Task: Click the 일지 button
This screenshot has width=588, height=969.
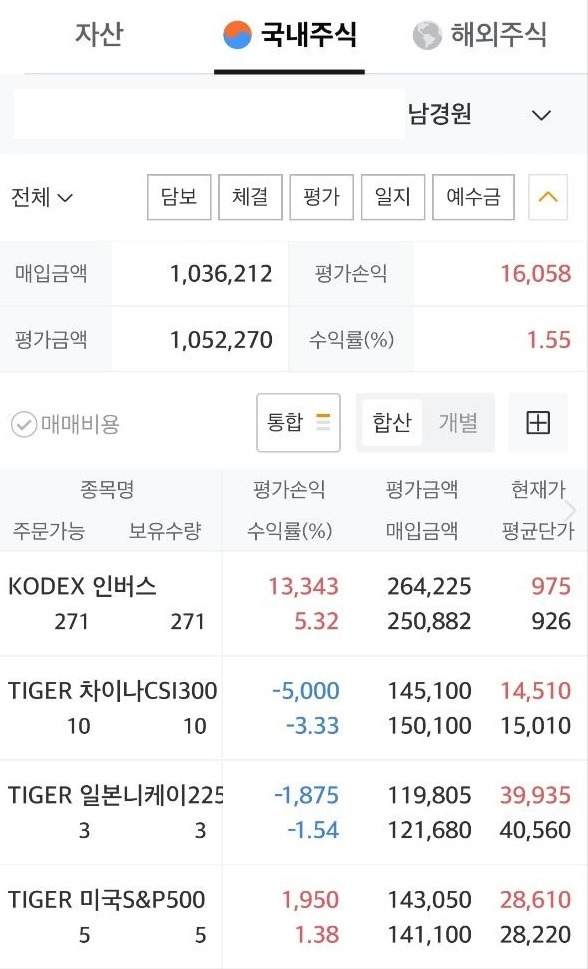Action: [393, 197]
